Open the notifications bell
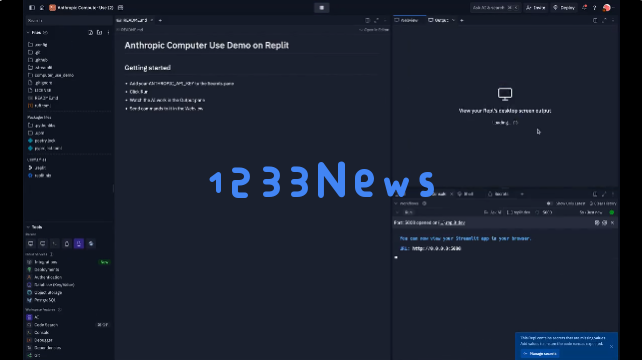This screenshot has height=360, width=642. coord(584,7)
